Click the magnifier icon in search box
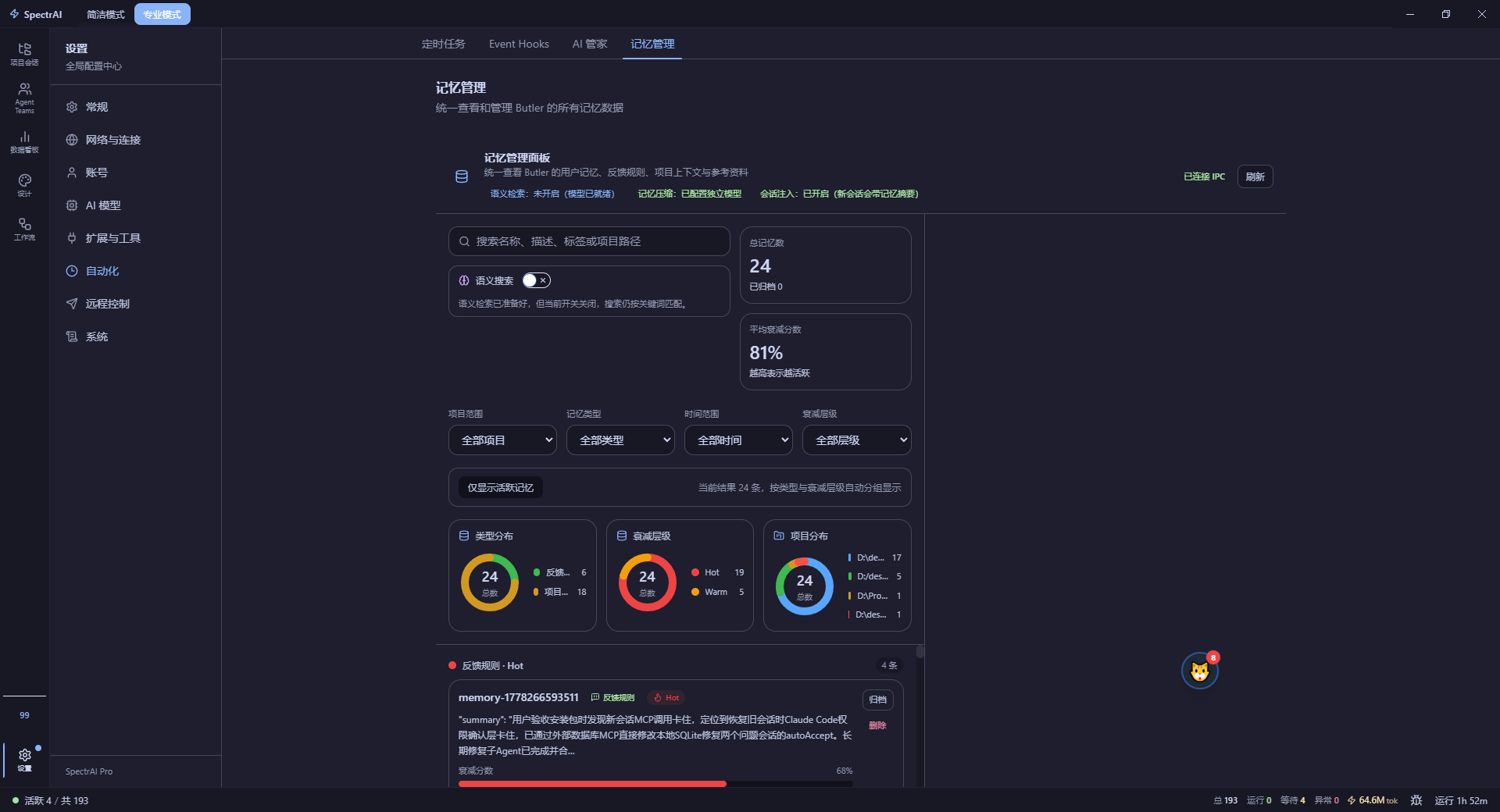 [x=464, y=241]
